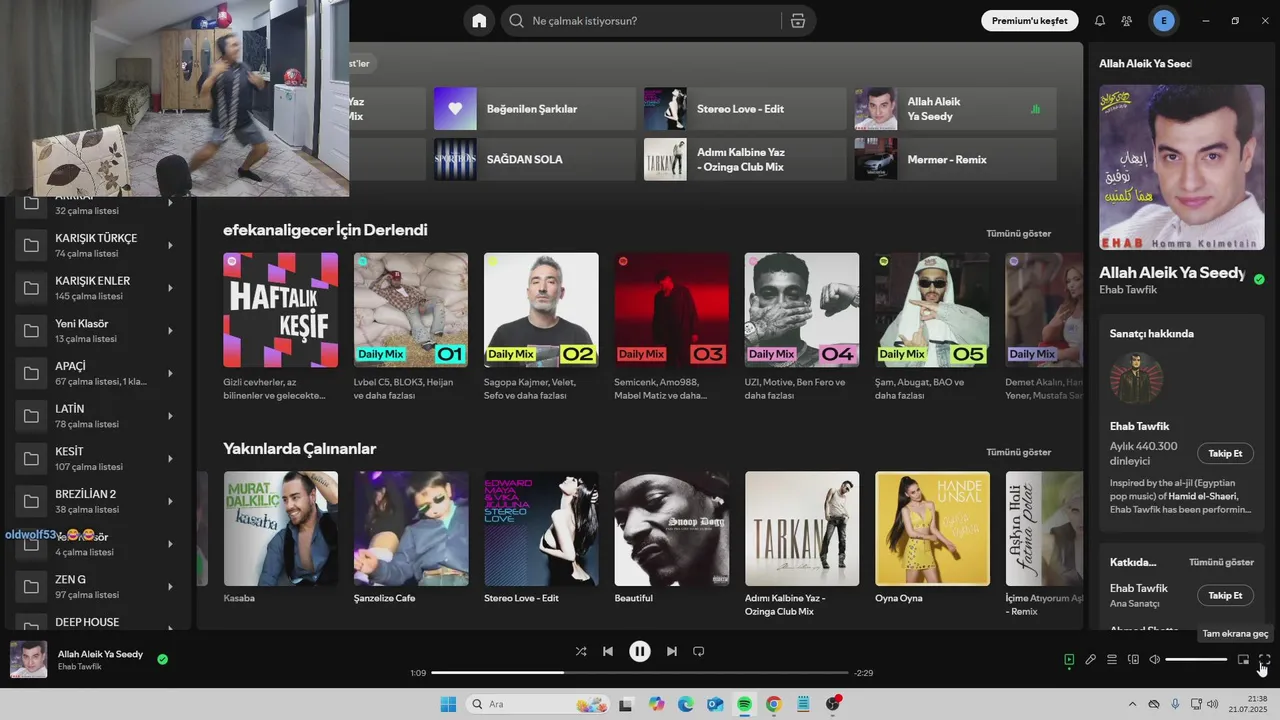Toggle liked checkmark in bottom player bar
The width and height of the screenshot is (1280, 720).
tap(162, 660)
